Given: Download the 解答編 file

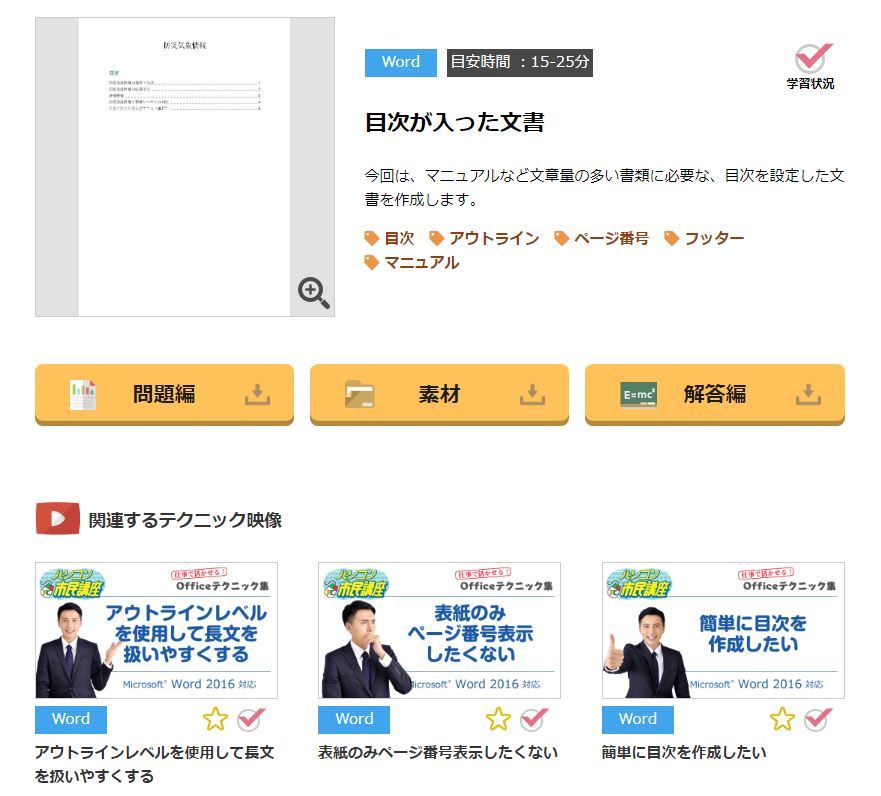Looking at the screenshot, I should tap(714, 394).
